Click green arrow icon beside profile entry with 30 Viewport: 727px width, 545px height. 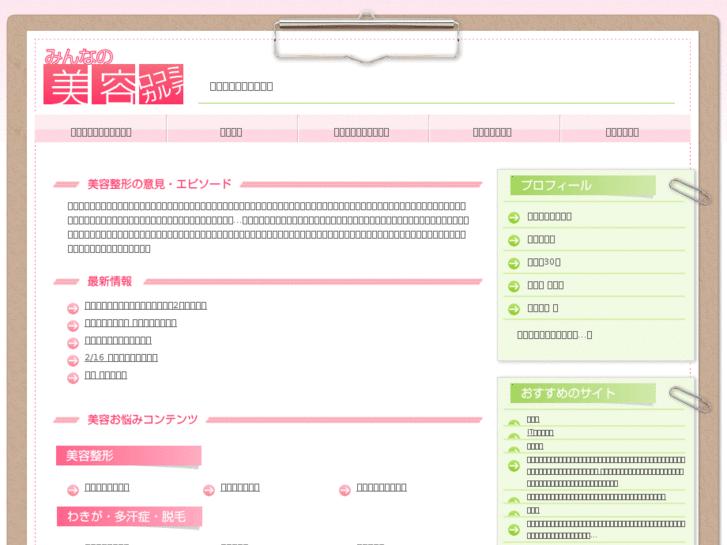(514, 263)
